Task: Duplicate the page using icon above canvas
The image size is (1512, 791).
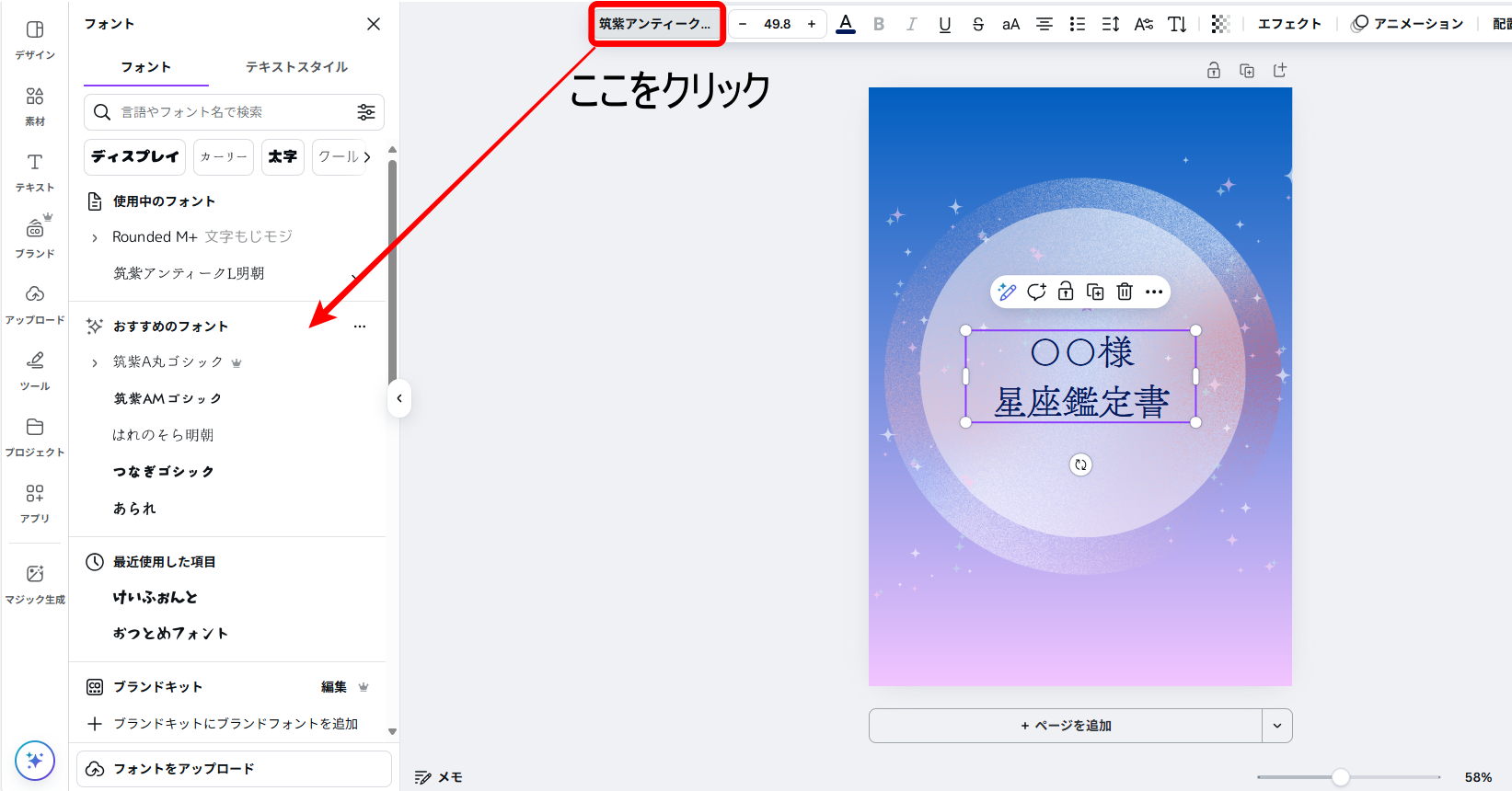Action: pyautogui.click(x=1247, y=71)
